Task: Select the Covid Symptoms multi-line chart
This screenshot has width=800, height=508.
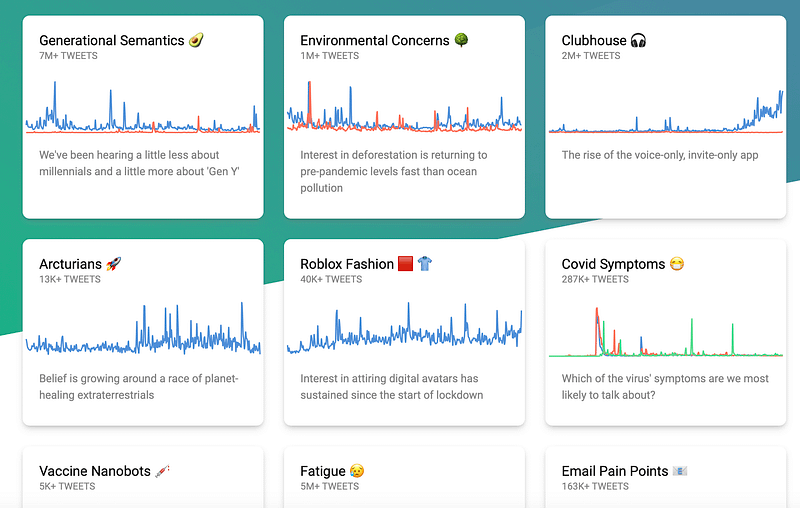Action: pos(666,332)
